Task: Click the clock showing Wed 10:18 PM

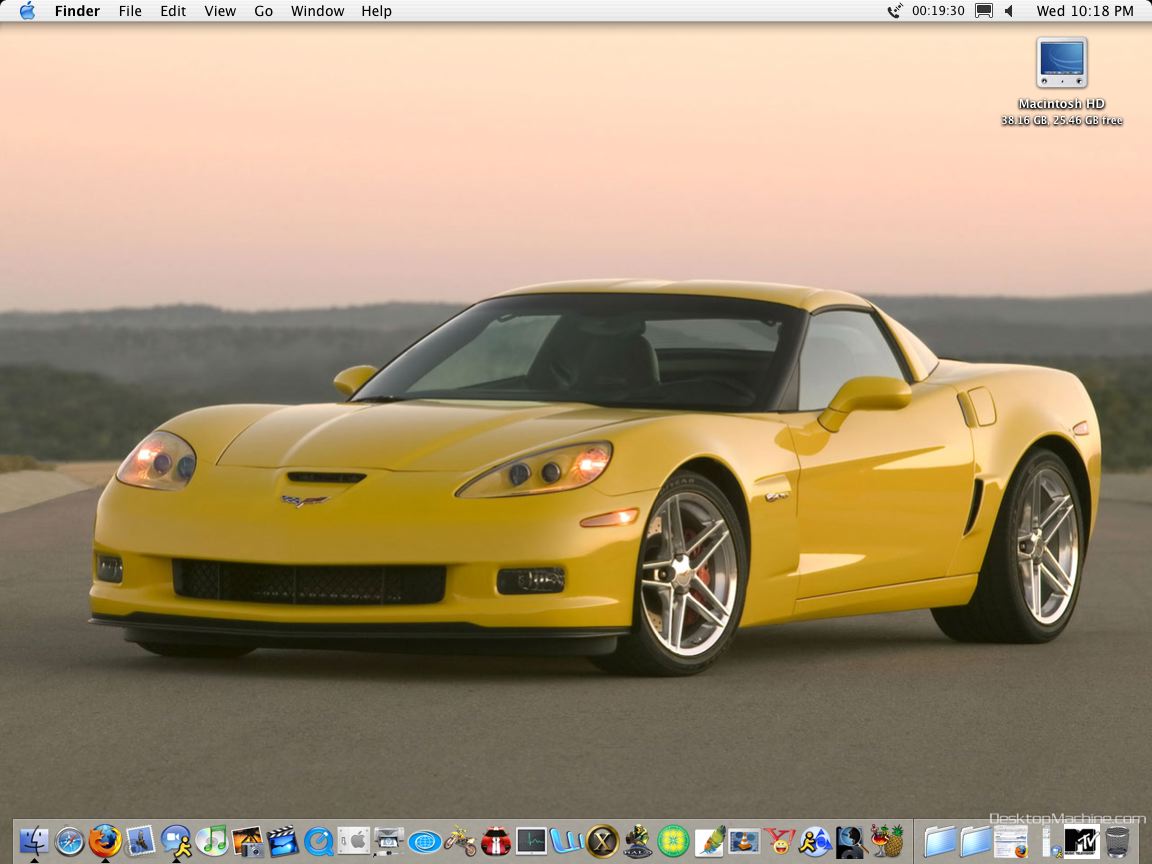Action: 1085,11
